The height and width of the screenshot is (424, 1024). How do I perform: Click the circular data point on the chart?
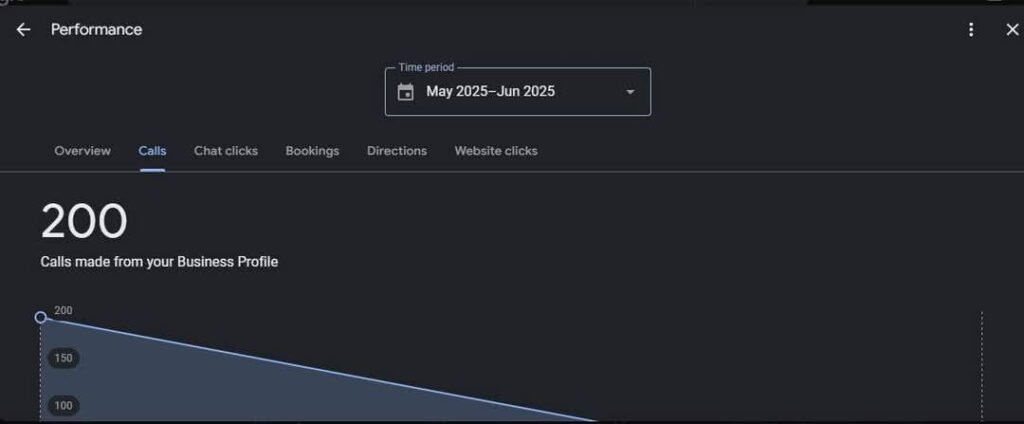[x=41, y=317]
